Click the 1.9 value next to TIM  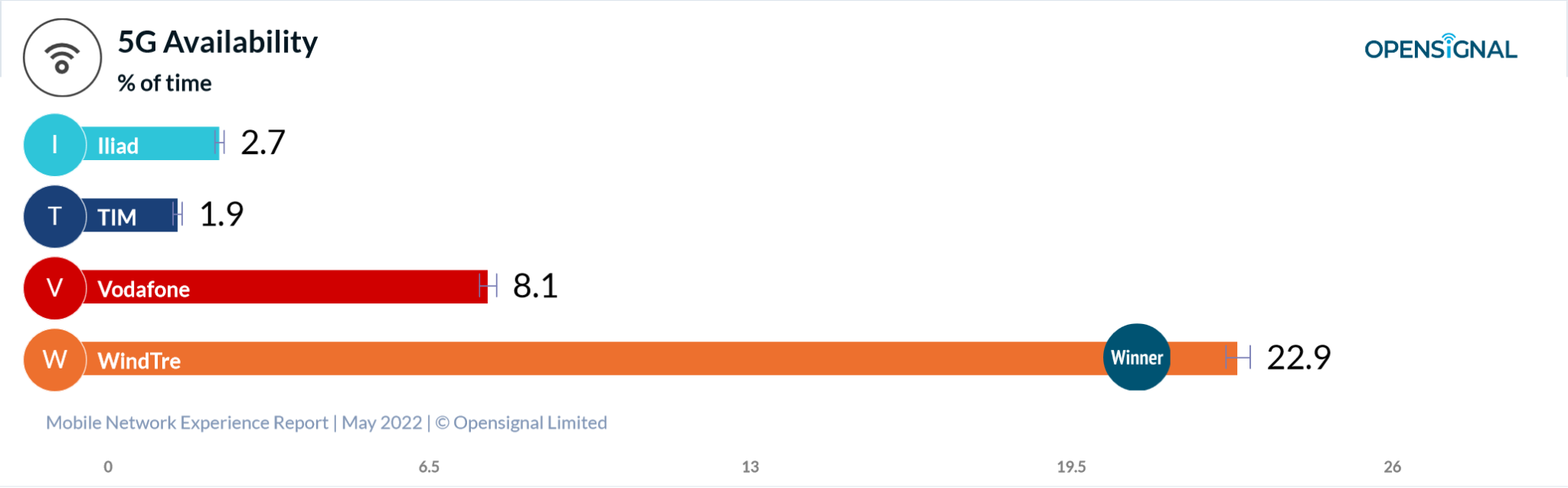point(221,215)
